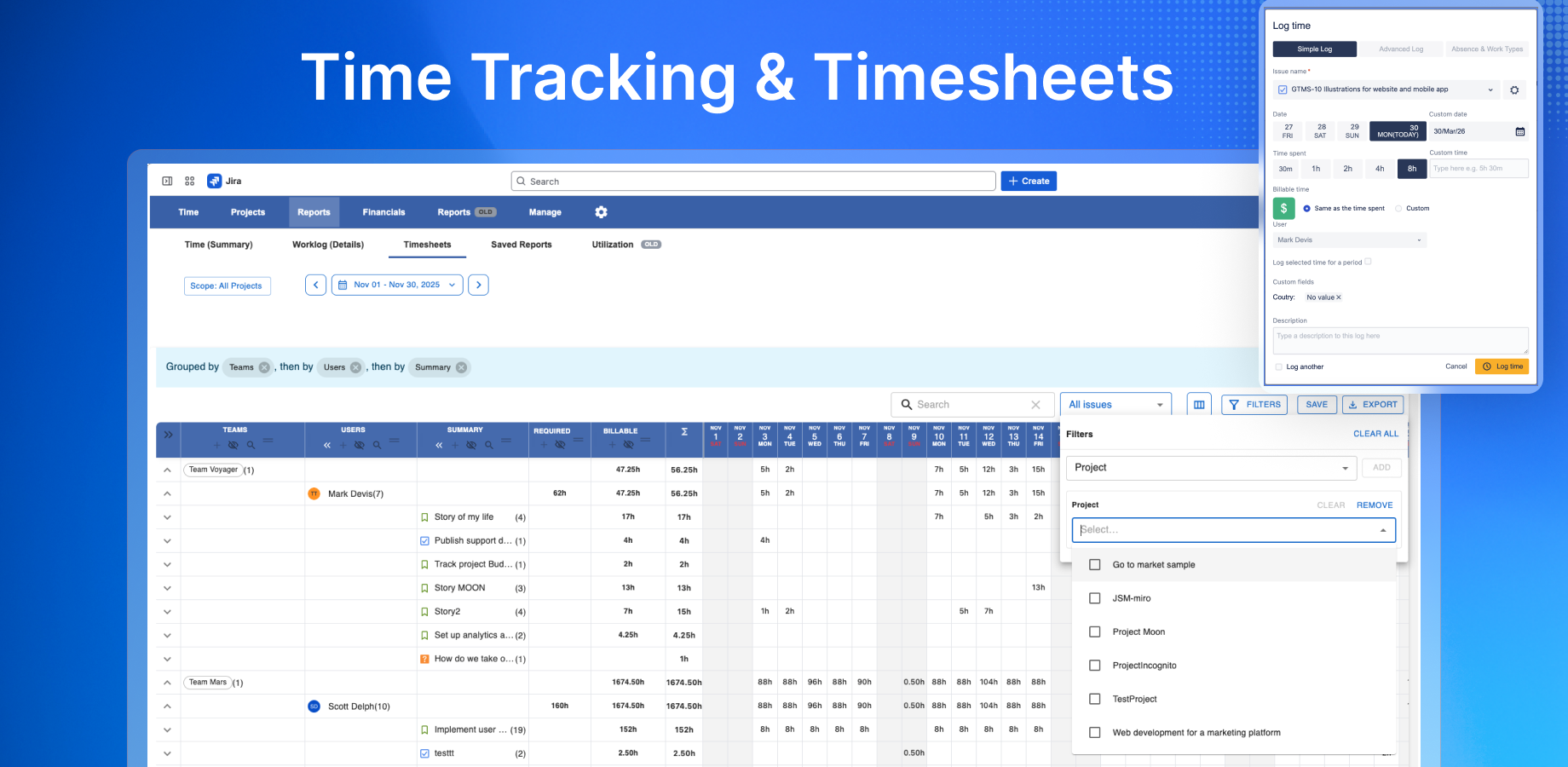Open the calendar icon next to Custom date
1568x767 pixels.
(x=1520, y=131)
